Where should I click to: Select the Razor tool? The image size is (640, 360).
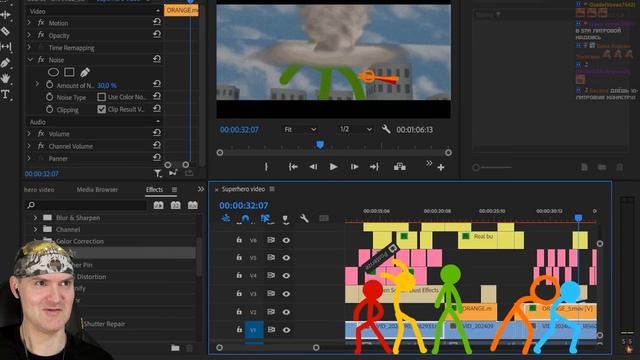(x=5, y=31)
